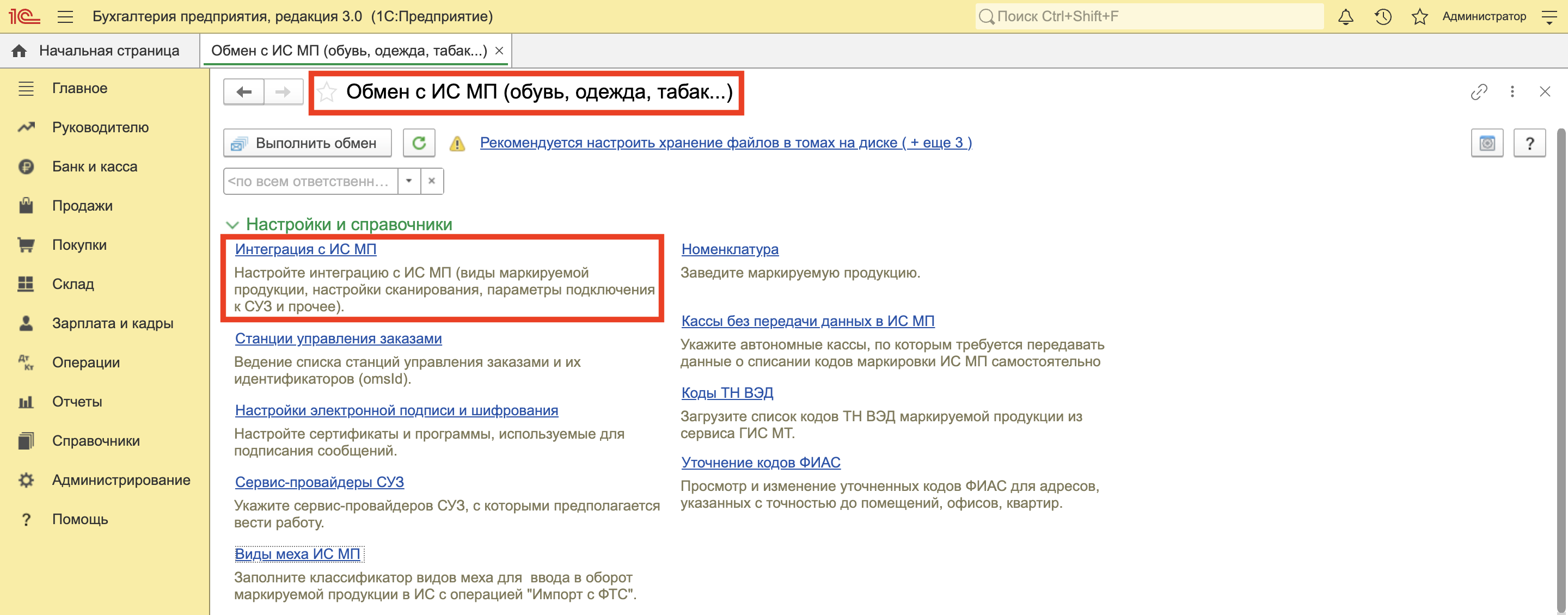Open Станции управления заказами link

pos(338,339)
